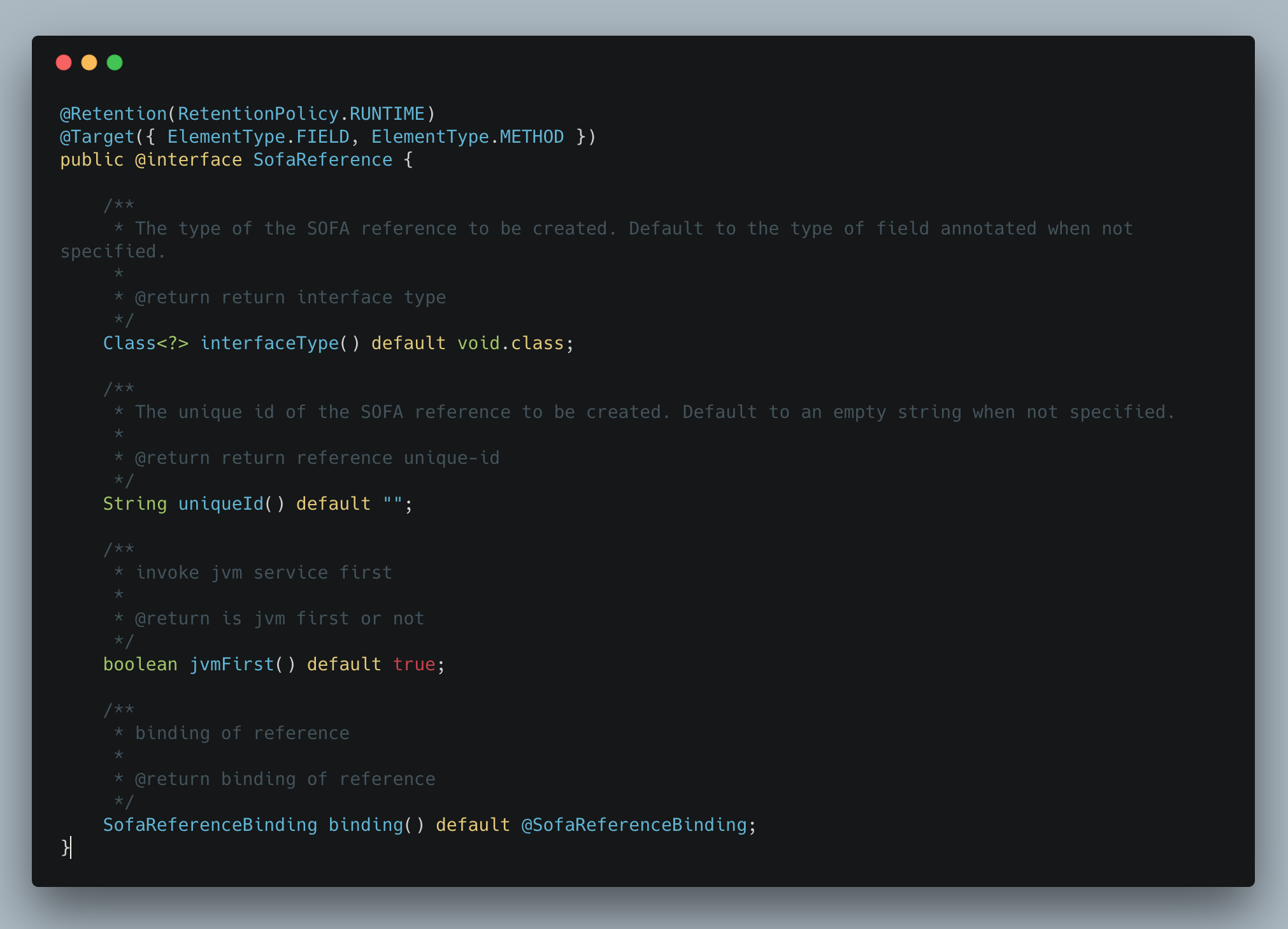The width and height of the screenshot is (1288, 929).
Task: Click the default keyword before @SofaReferenceBinding
Action: pyautogui.click(x=473, y=825)
